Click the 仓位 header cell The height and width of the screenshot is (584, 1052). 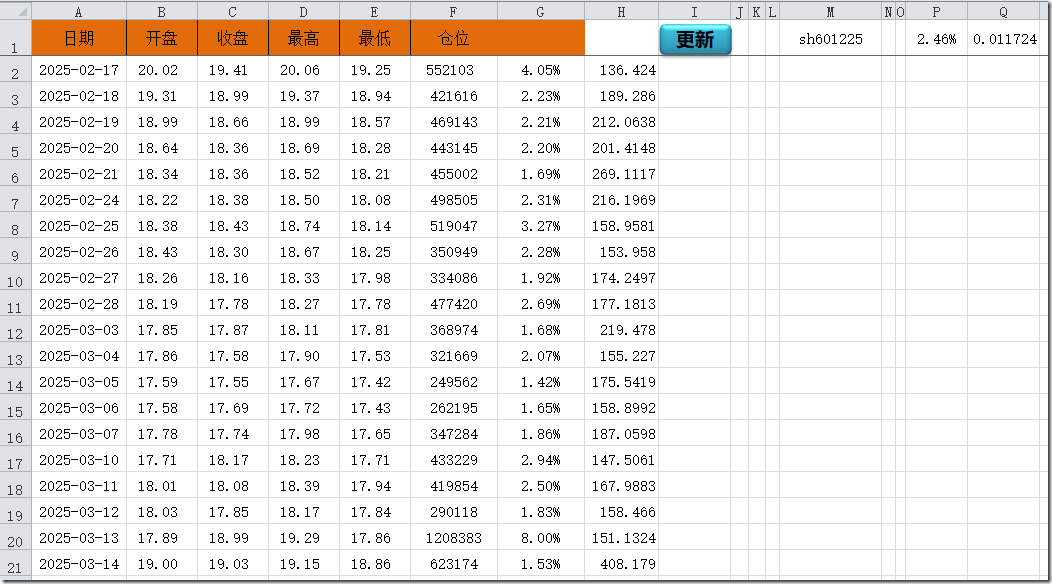coord(454,38)
